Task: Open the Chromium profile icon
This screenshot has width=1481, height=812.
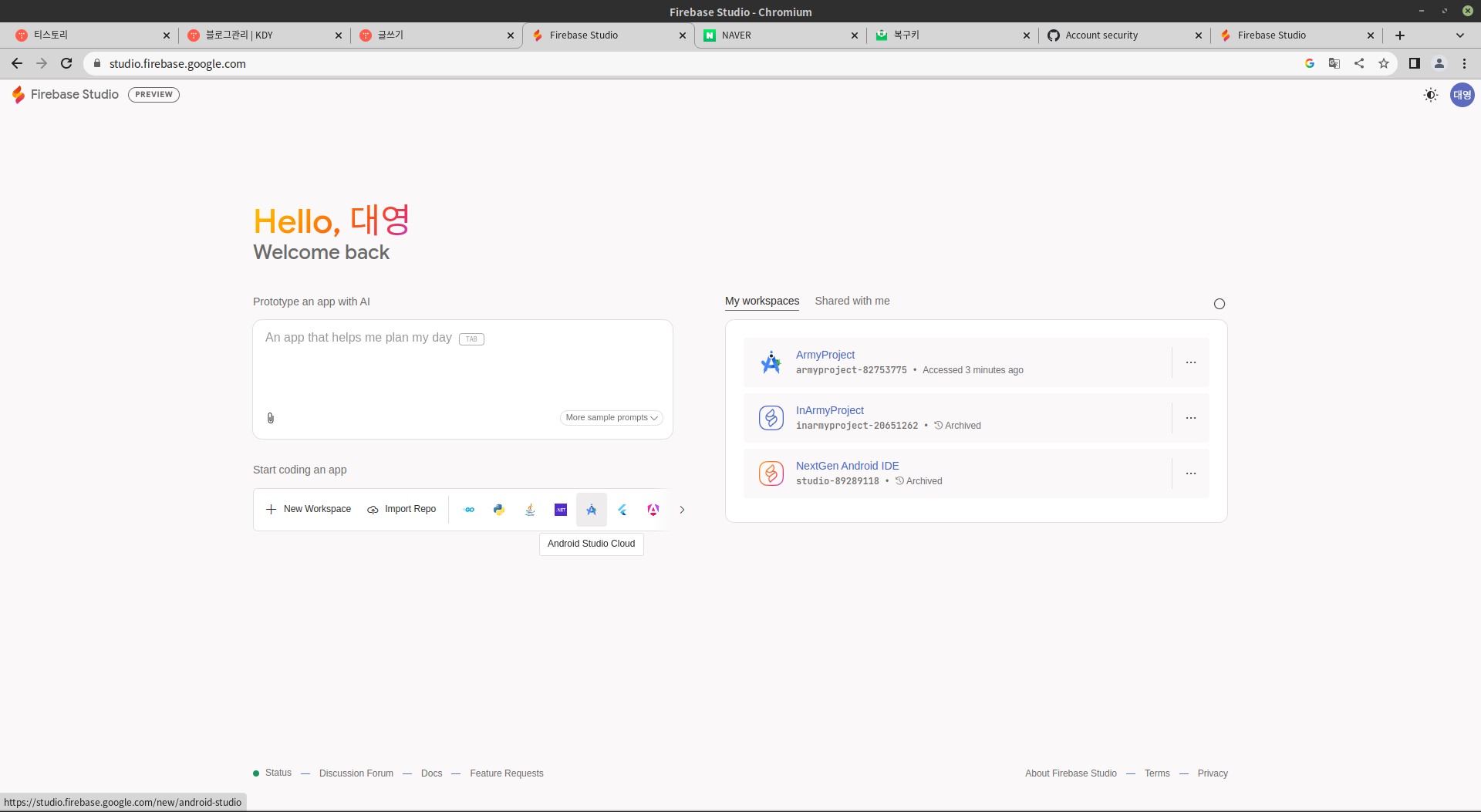Action: pyautogui.click(x=1439, y=63)
